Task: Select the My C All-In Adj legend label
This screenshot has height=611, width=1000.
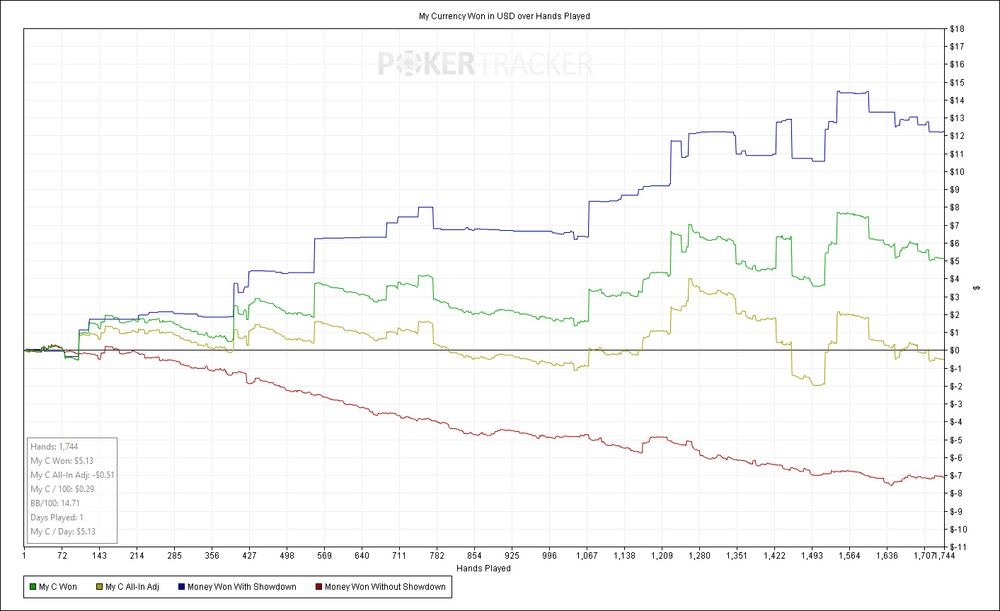Action: click(134, 587)
